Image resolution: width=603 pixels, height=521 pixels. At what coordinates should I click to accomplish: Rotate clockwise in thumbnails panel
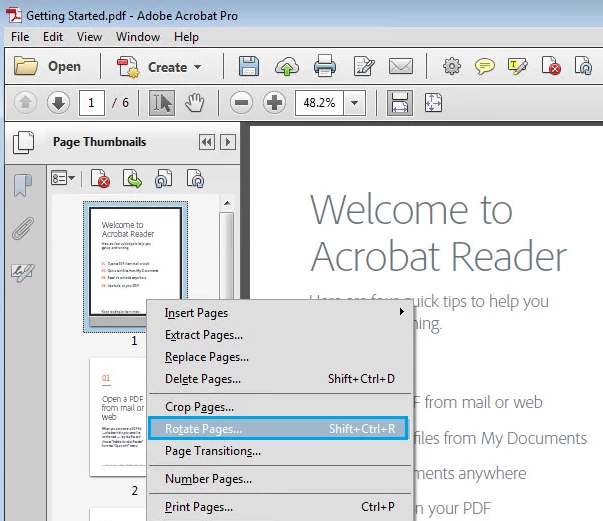coord(195,179)
